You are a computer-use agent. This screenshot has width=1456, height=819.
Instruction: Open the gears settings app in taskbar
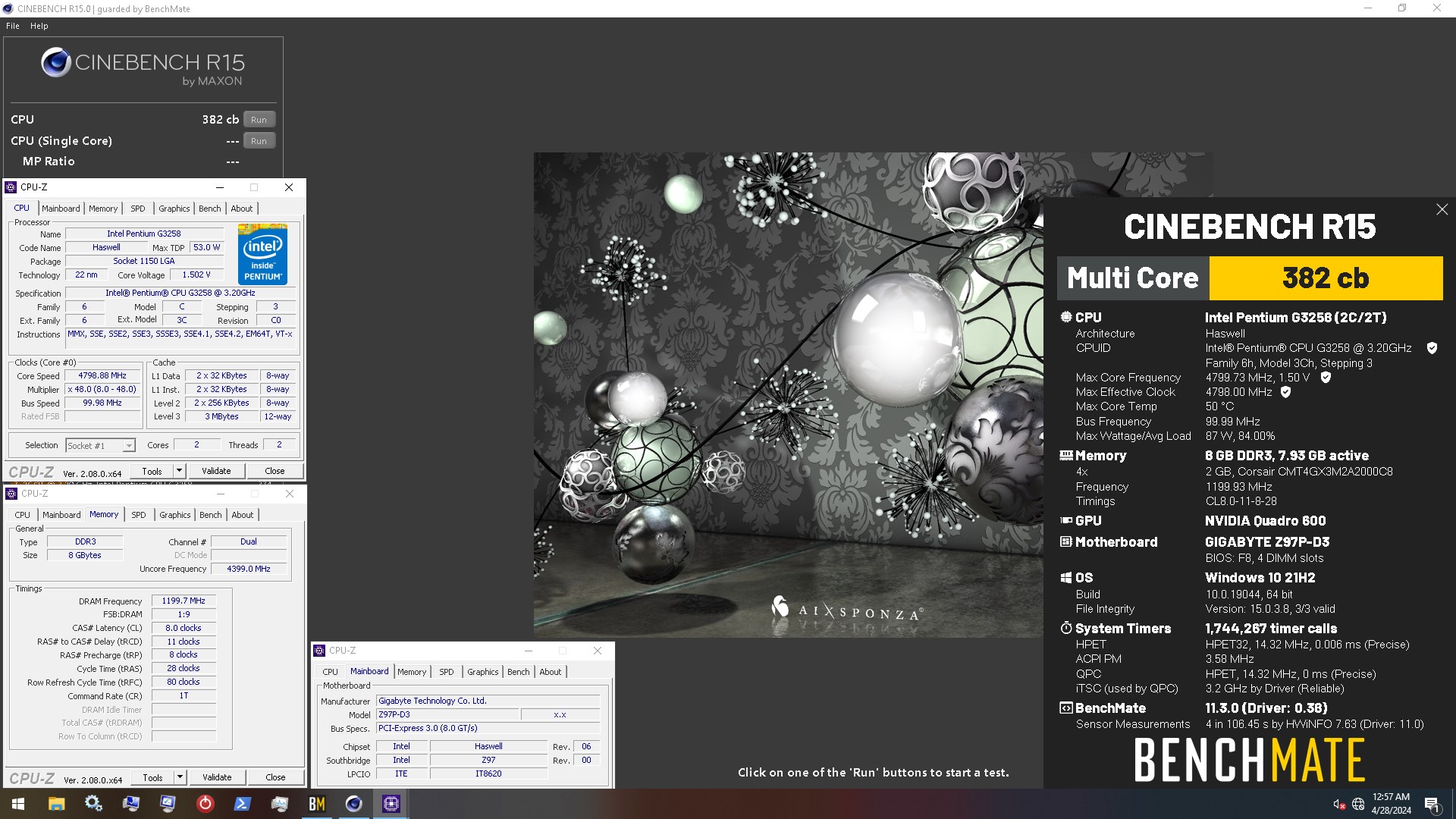pyautogui.click(x=93, y=804)
